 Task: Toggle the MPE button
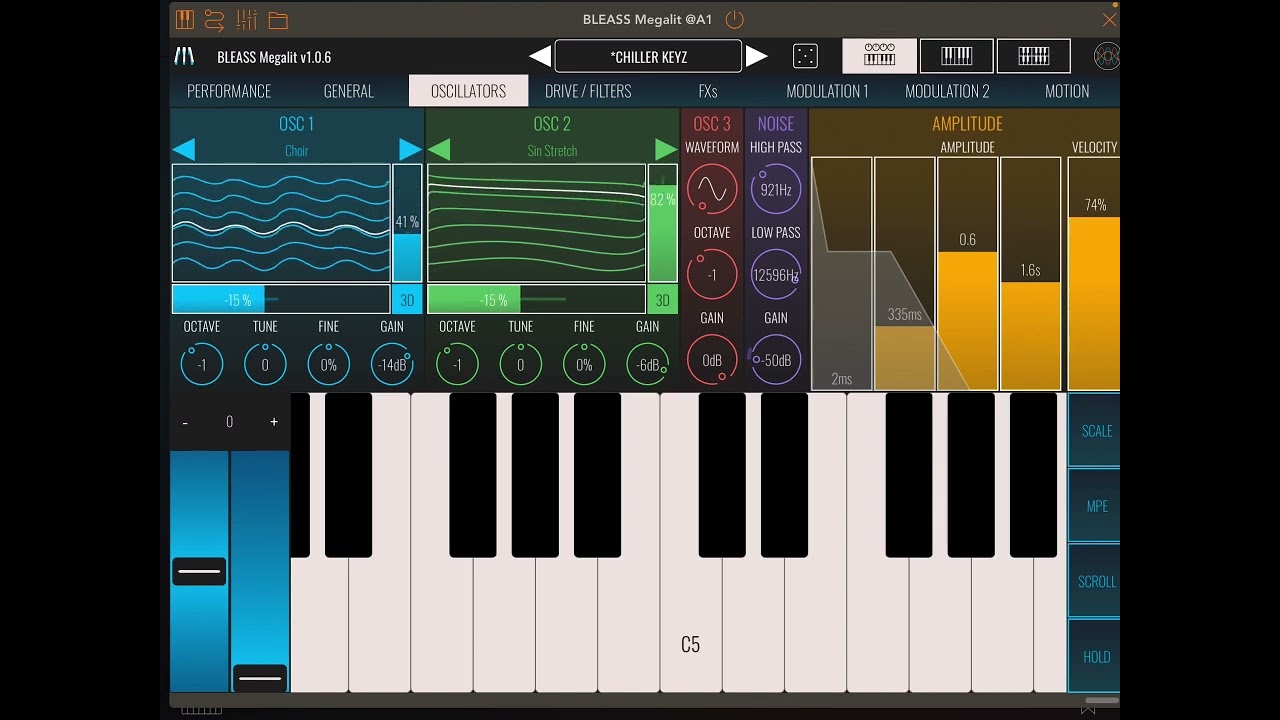point(1096,506)
